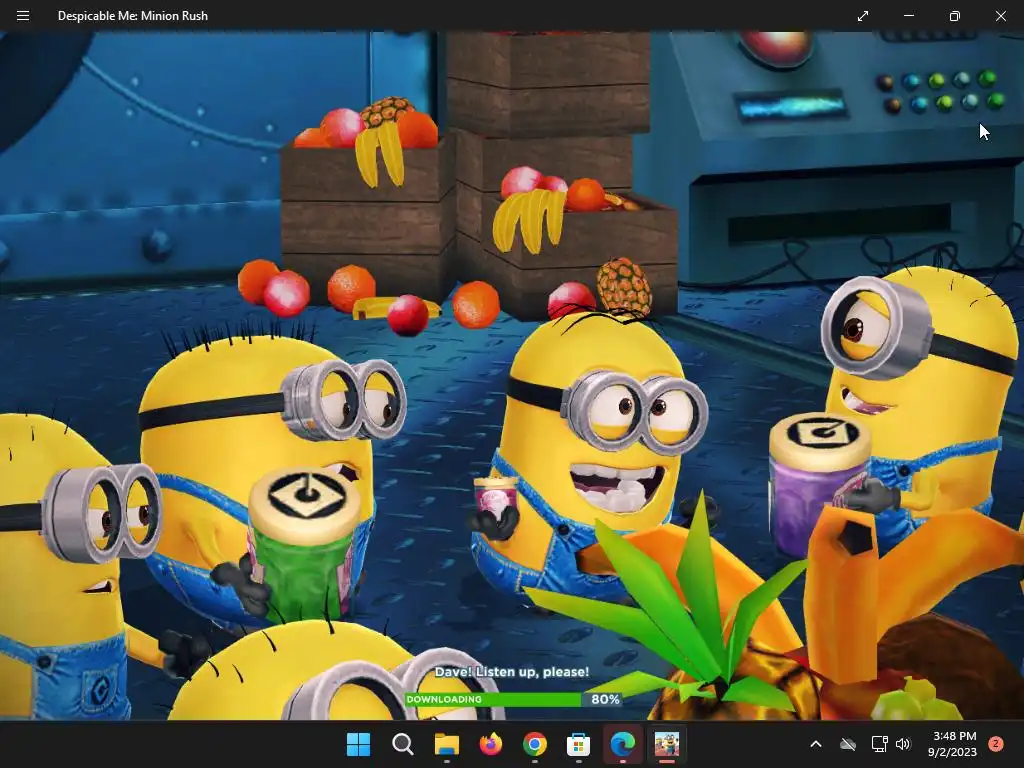Toggle full screen with the diagonal arrows
The height and width of the screenshot is (768, 1024).
pos(863,16)
